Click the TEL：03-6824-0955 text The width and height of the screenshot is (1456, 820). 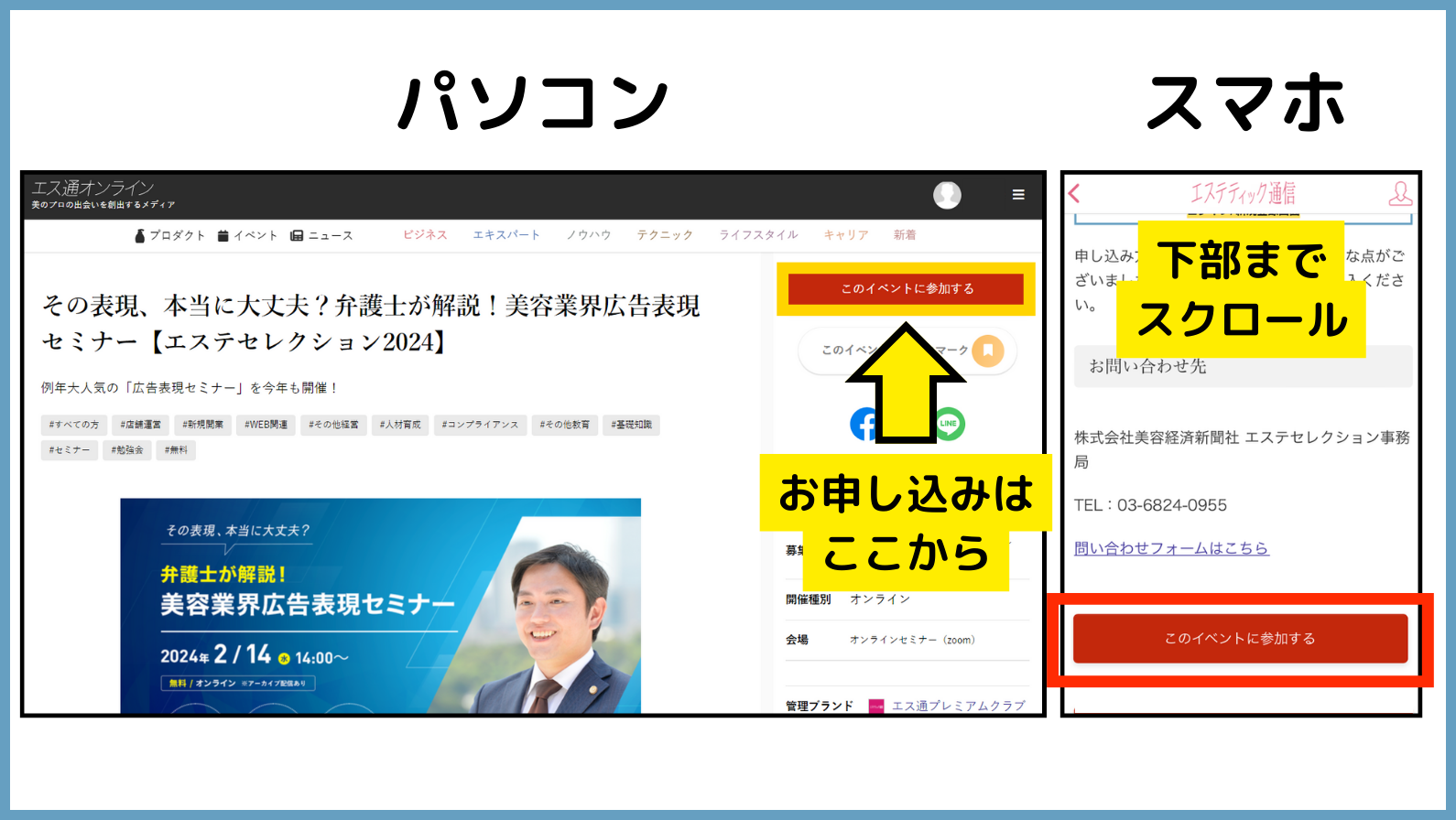click(x=1150, y=505)
